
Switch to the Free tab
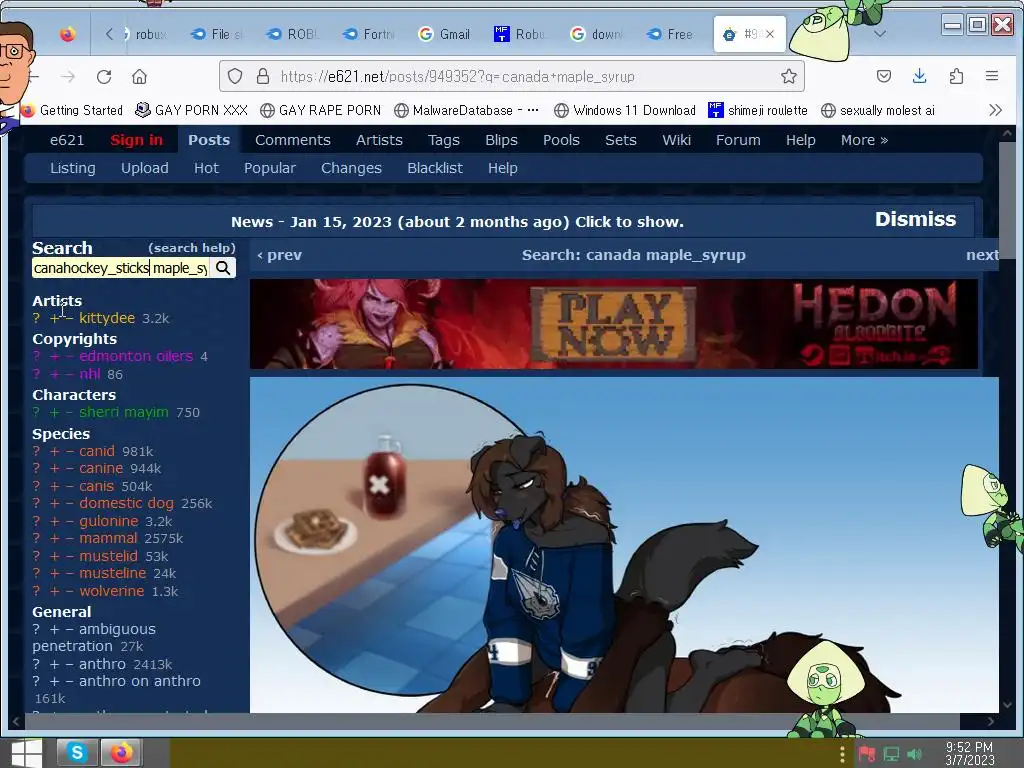(x=671, y=34)
